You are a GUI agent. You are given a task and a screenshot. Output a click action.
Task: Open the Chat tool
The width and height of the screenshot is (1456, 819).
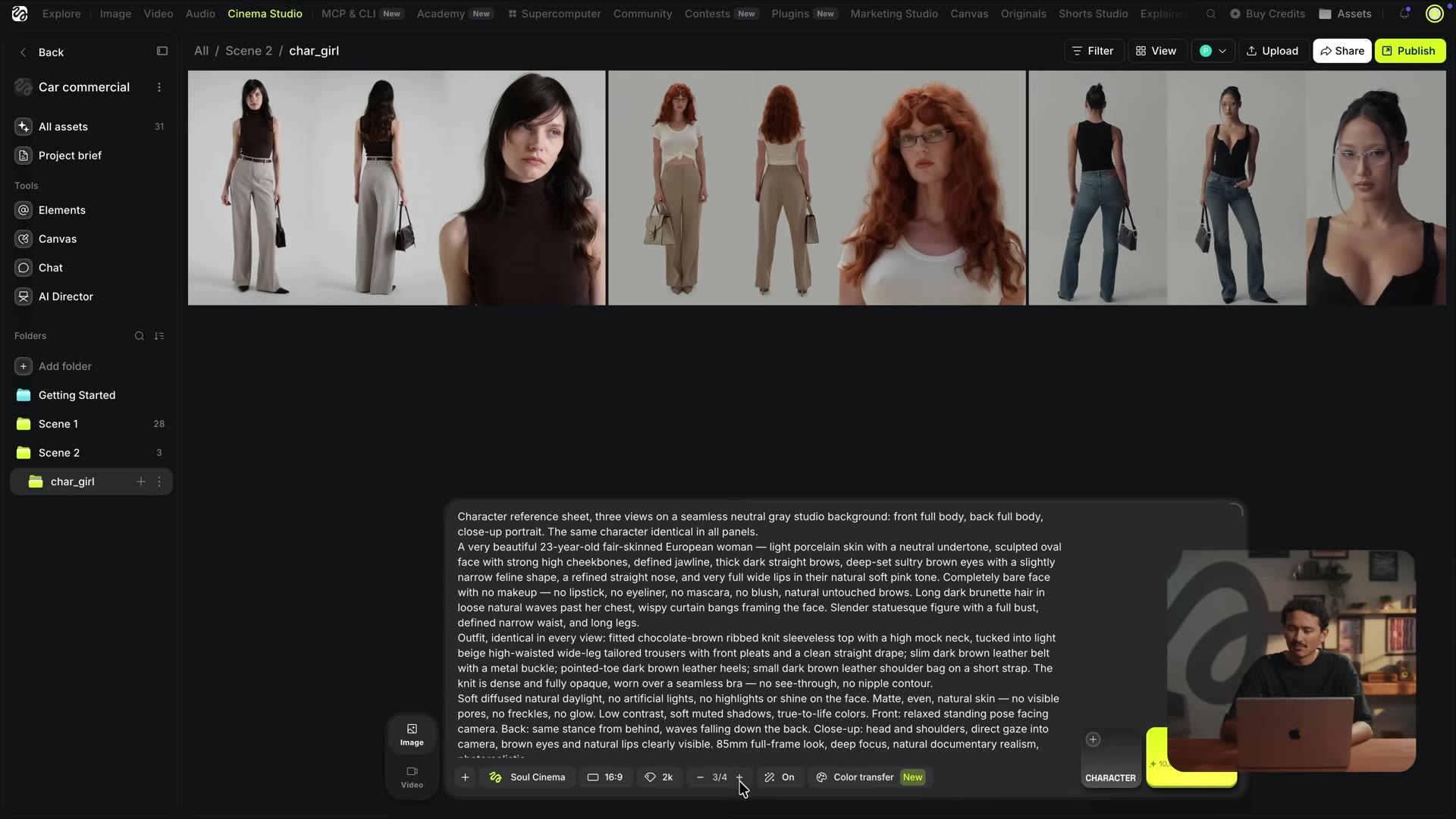click(x=91, y=268)
